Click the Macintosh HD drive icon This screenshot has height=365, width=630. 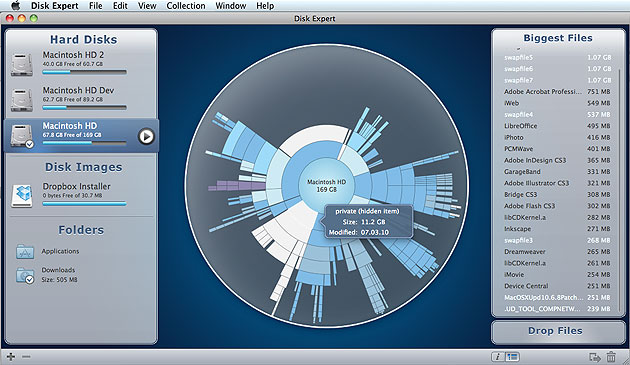[x=22, y=135]
